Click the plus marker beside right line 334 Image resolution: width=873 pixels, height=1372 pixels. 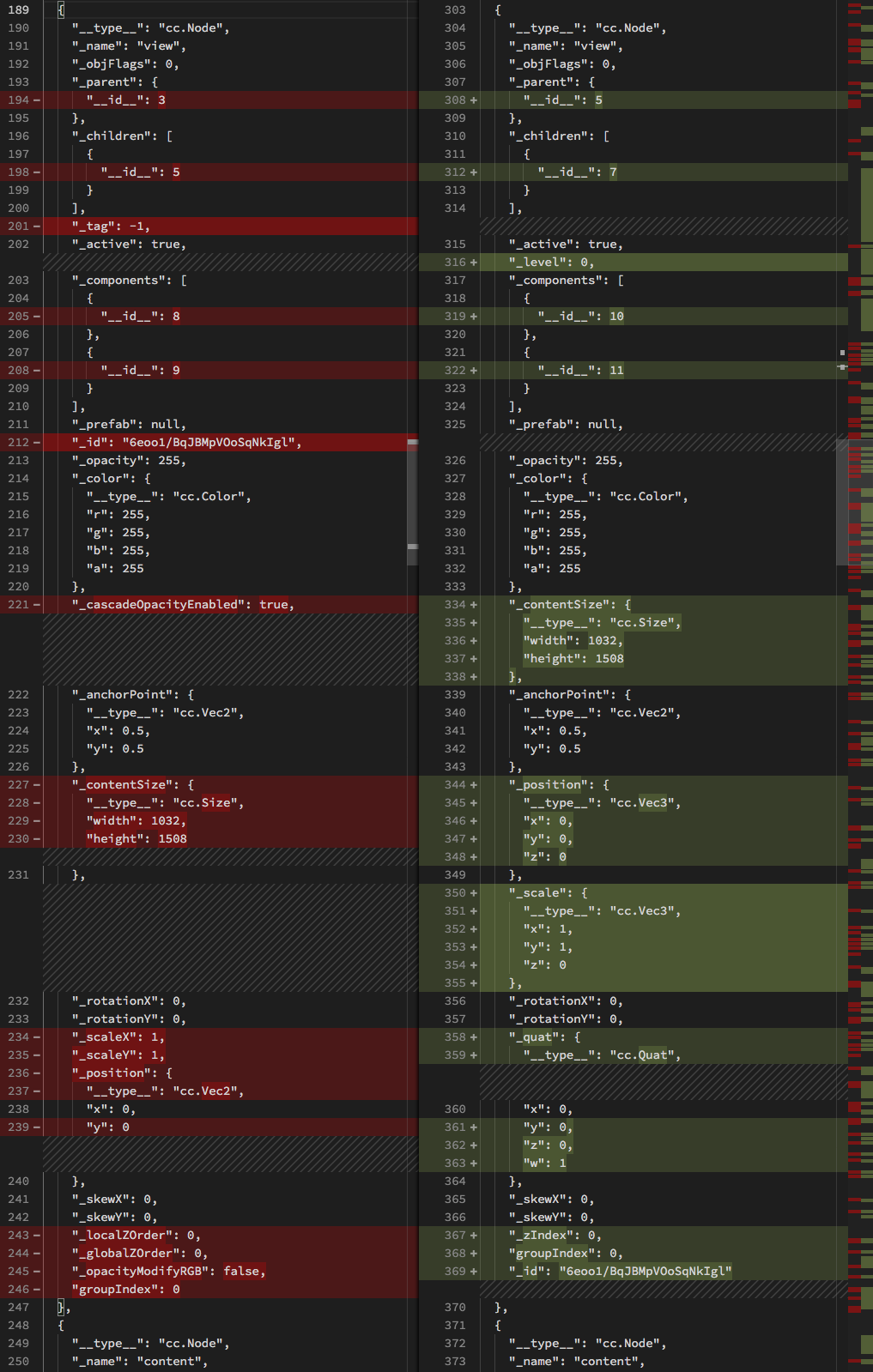[x=474, y=605]
